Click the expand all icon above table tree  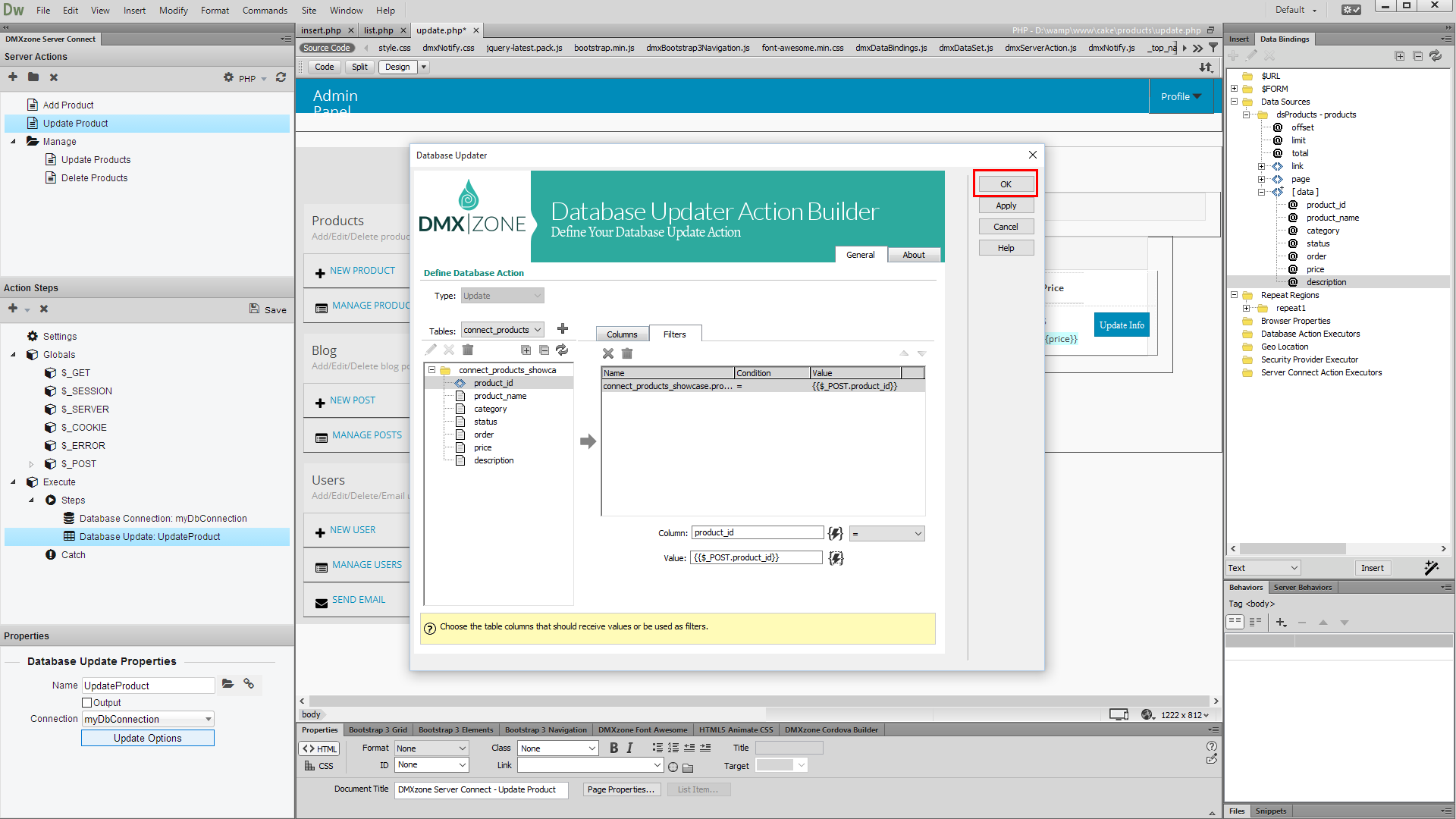pyautogui.click(x=526, y=350)
